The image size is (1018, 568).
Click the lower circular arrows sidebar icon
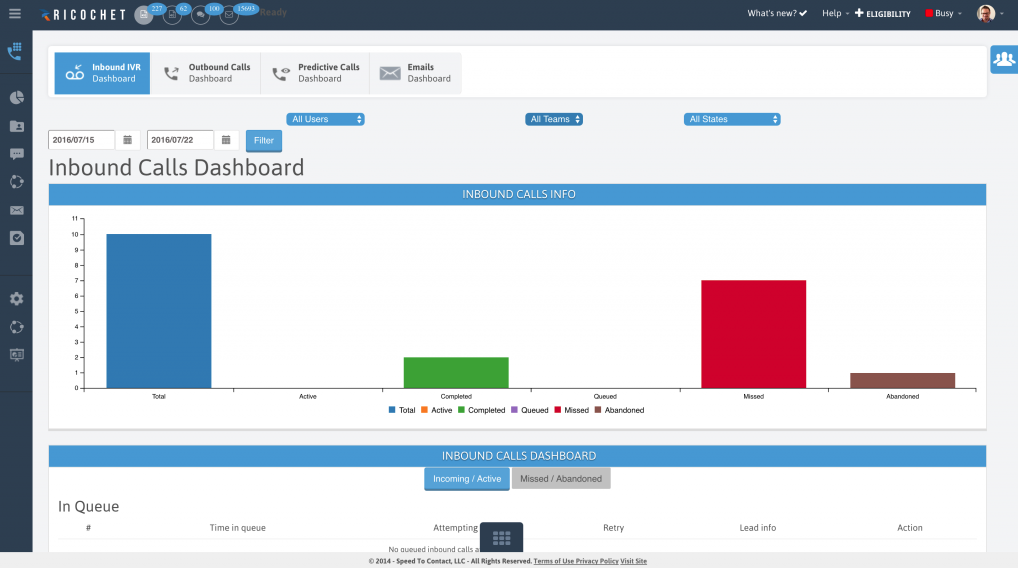point(17,327)
